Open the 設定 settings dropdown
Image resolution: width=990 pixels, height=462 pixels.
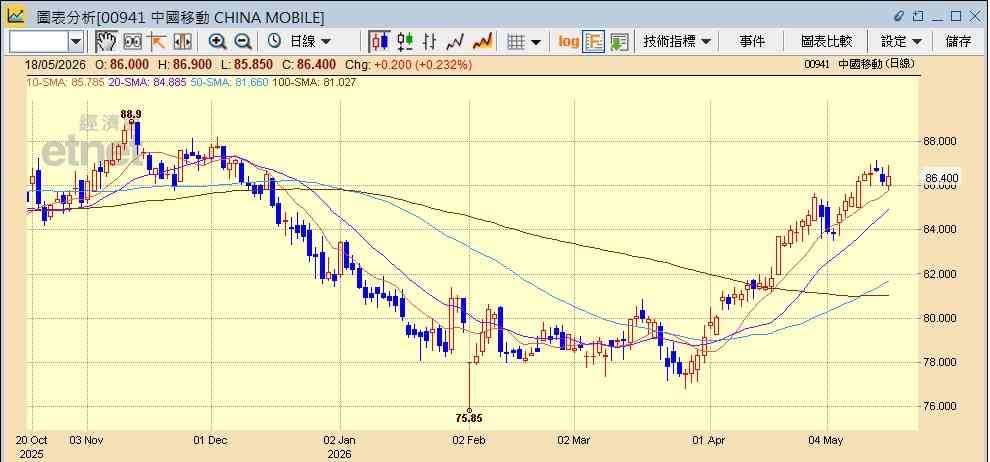[x=901, y=42]
